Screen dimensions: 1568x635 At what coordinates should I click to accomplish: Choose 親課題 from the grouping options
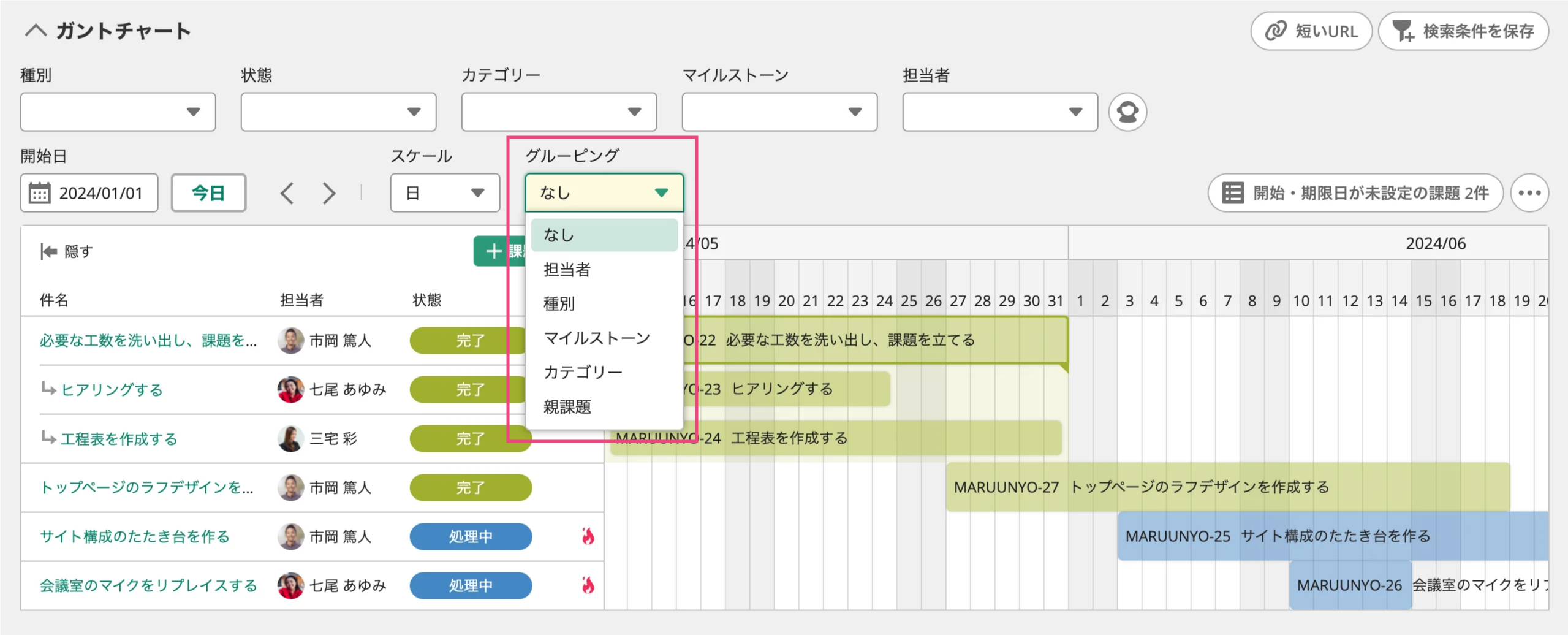click(567, 407)
